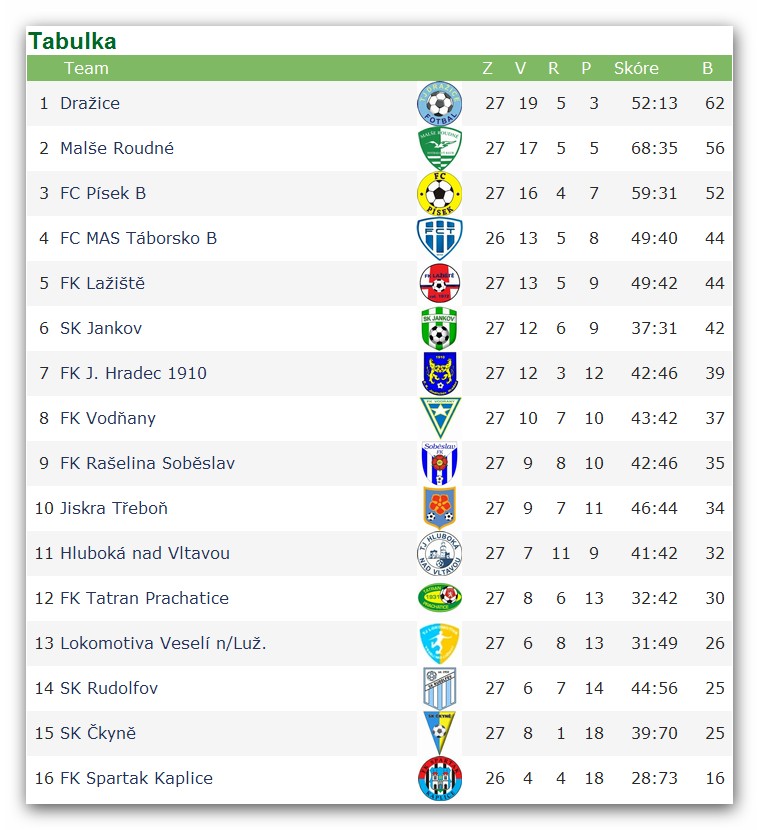Sort by the Skóre column header
This screenshot has height=830, width=759.
click(x=636, y=68)
